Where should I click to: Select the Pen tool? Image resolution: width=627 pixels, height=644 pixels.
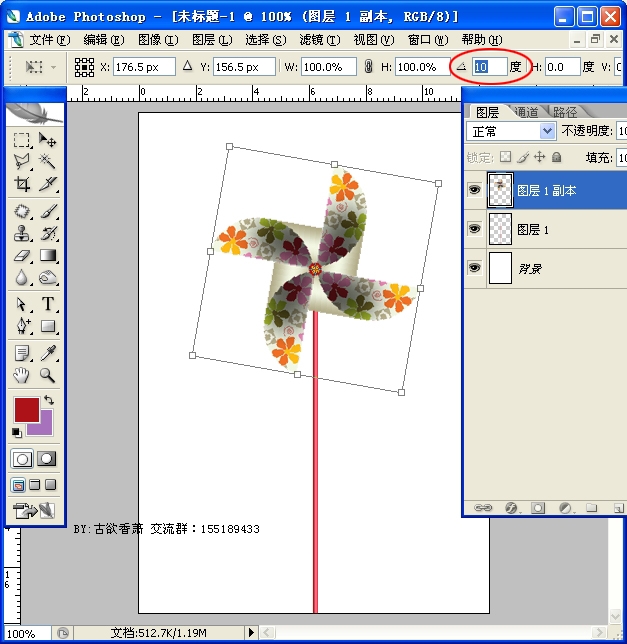22,326
